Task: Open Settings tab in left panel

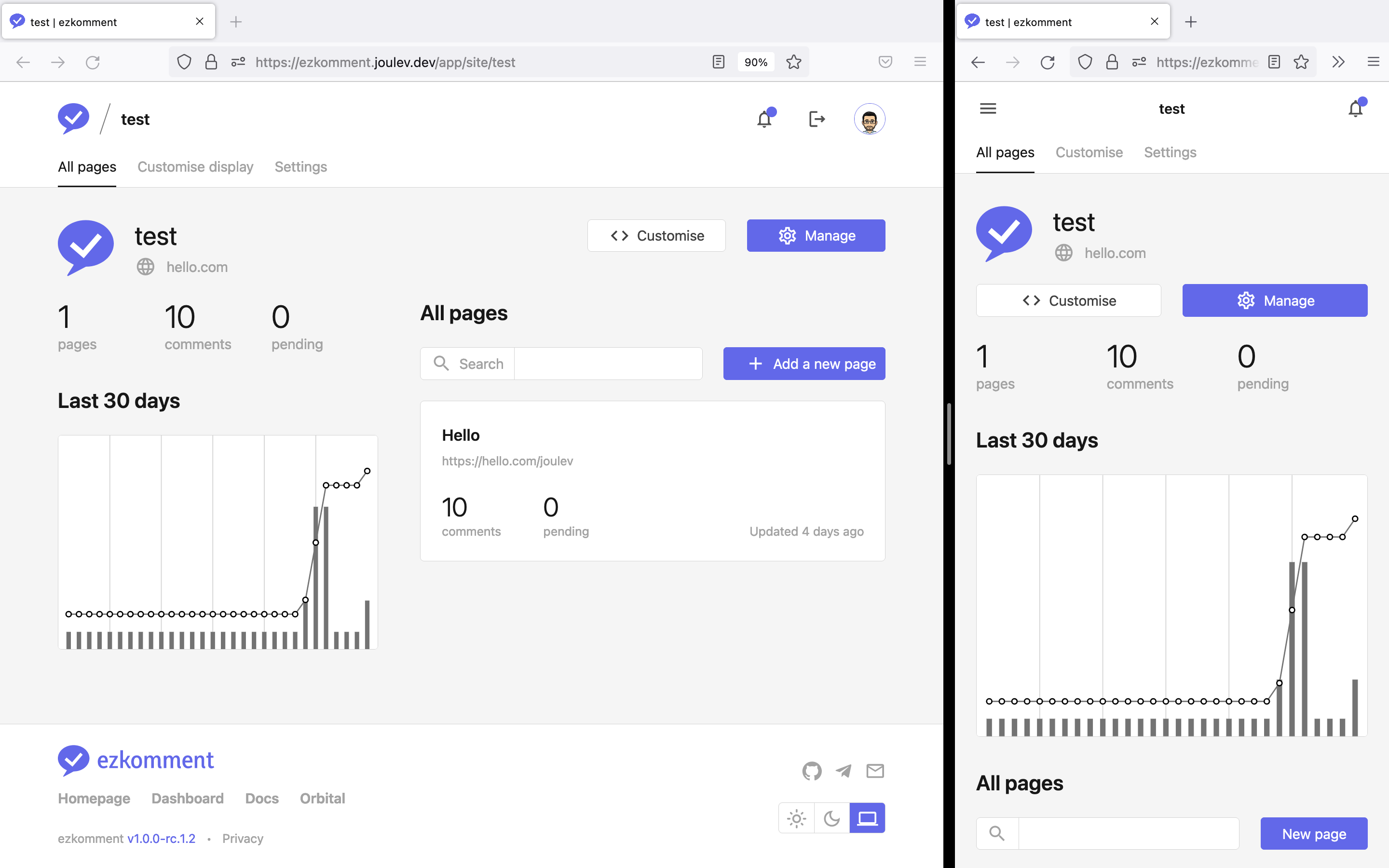Action: click(301, 166)
